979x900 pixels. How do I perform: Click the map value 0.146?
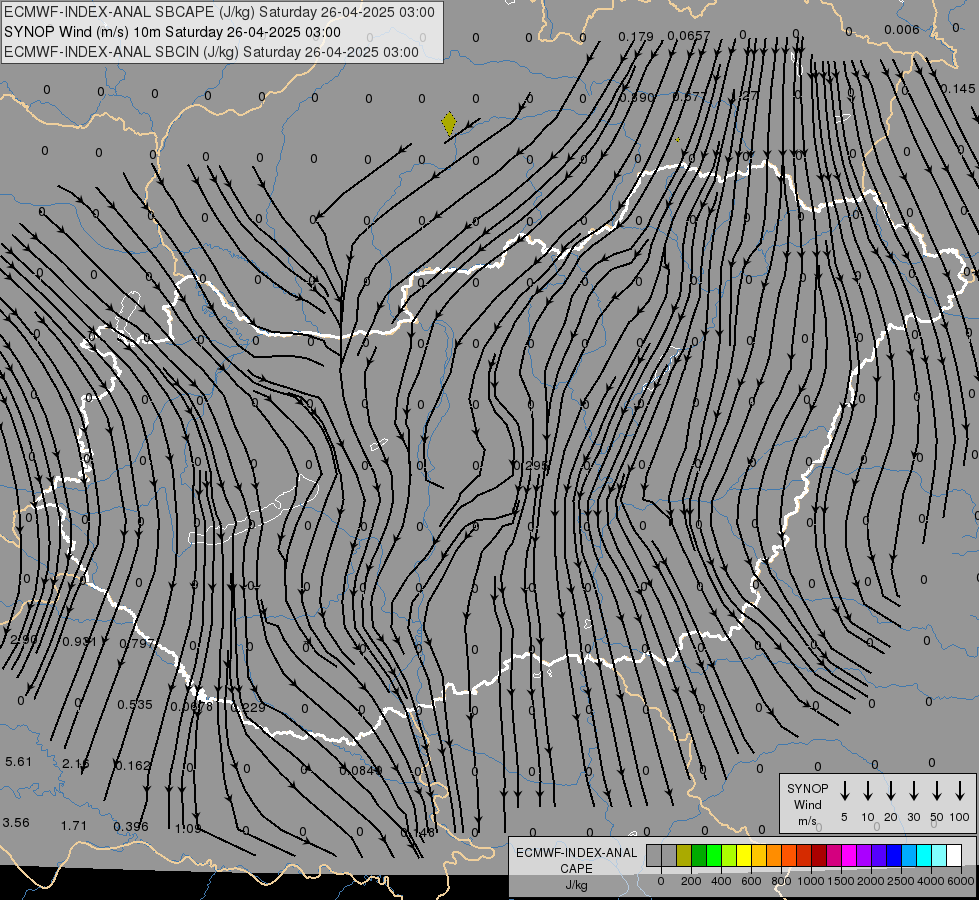418,833
